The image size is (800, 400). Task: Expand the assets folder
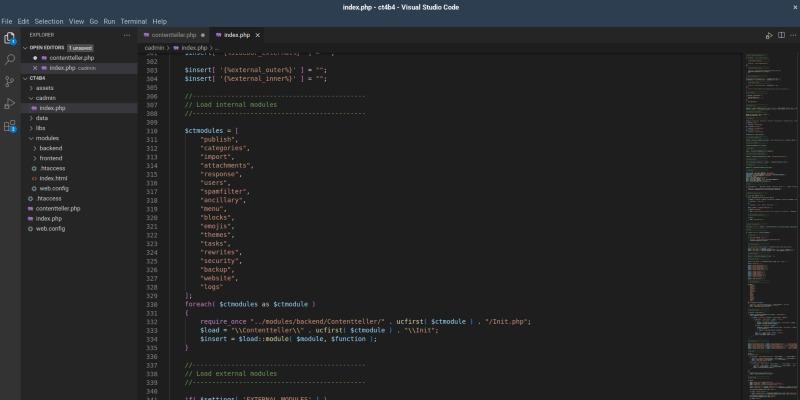coord(45,88)
